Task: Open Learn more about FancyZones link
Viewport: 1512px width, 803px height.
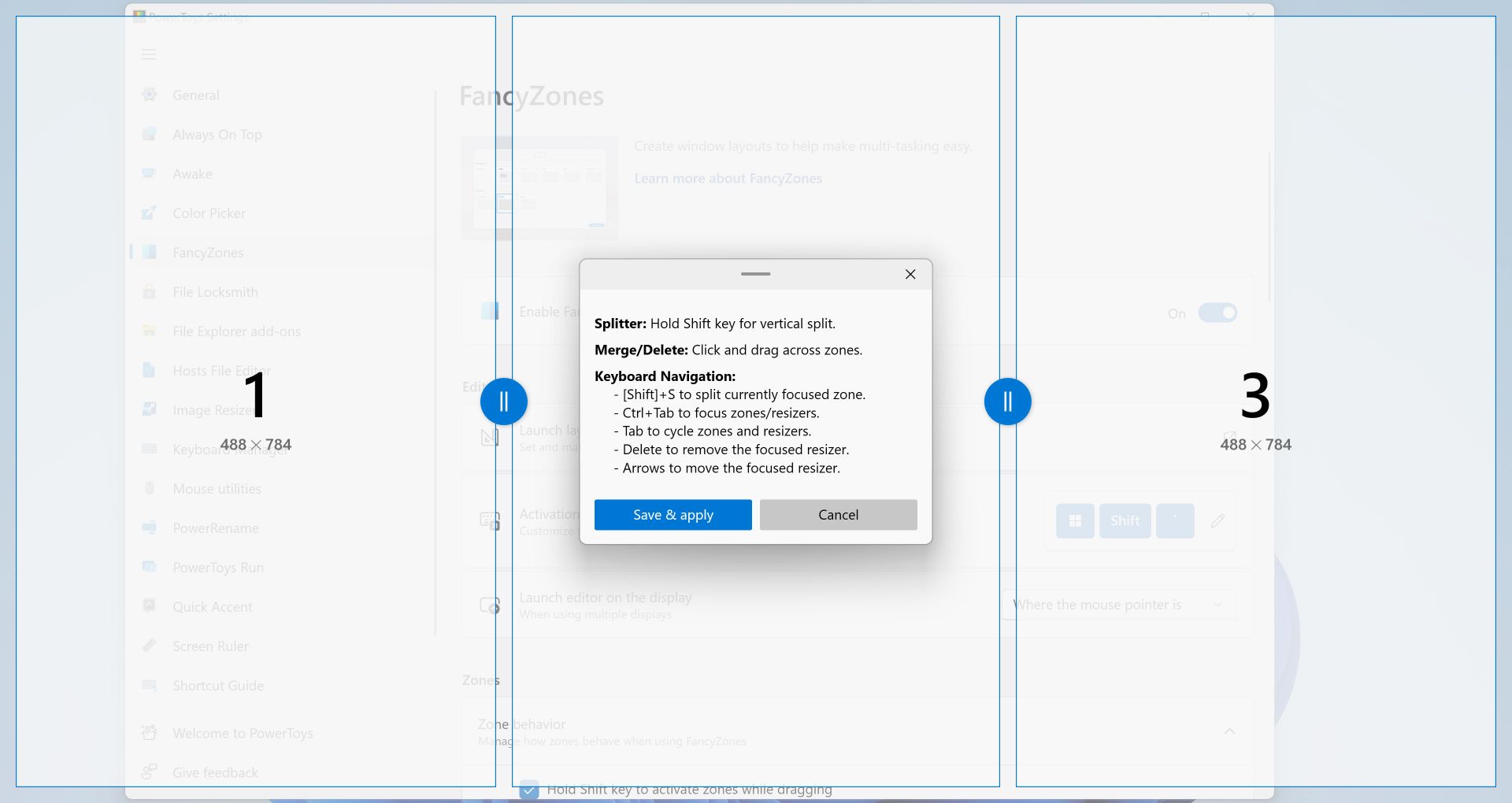Action: pos(728,179)
